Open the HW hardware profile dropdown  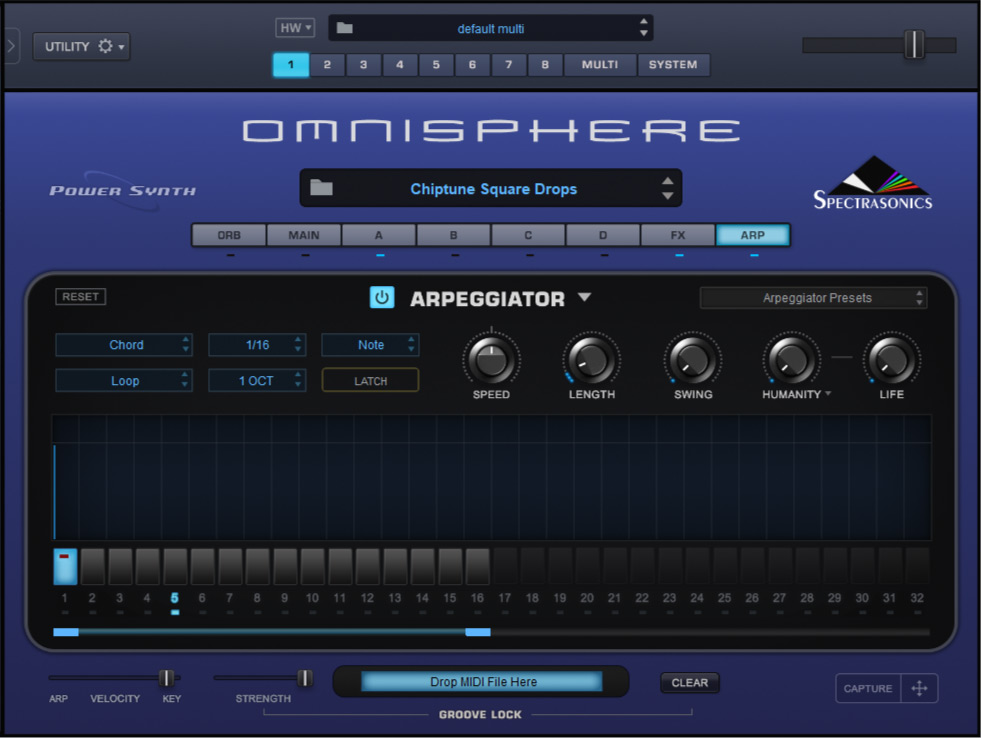click(x=295, y=28)
